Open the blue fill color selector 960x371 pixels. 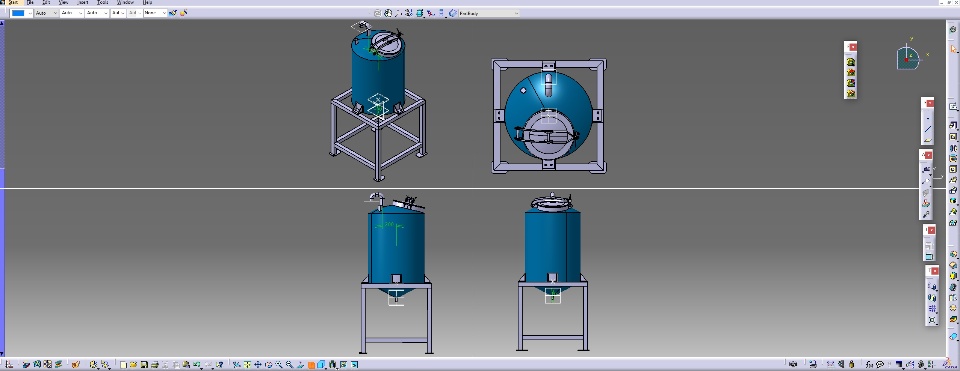(21, 12)
